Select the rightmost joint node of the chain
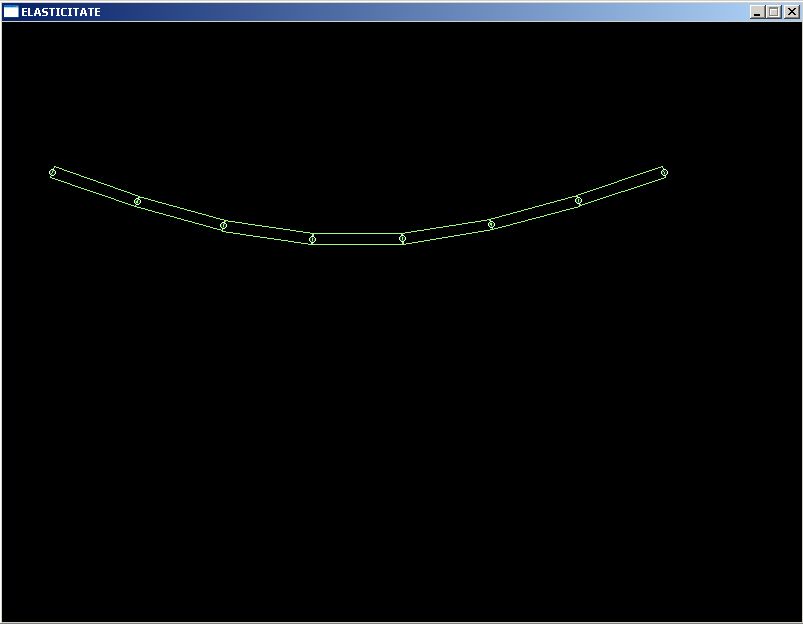 664,173
